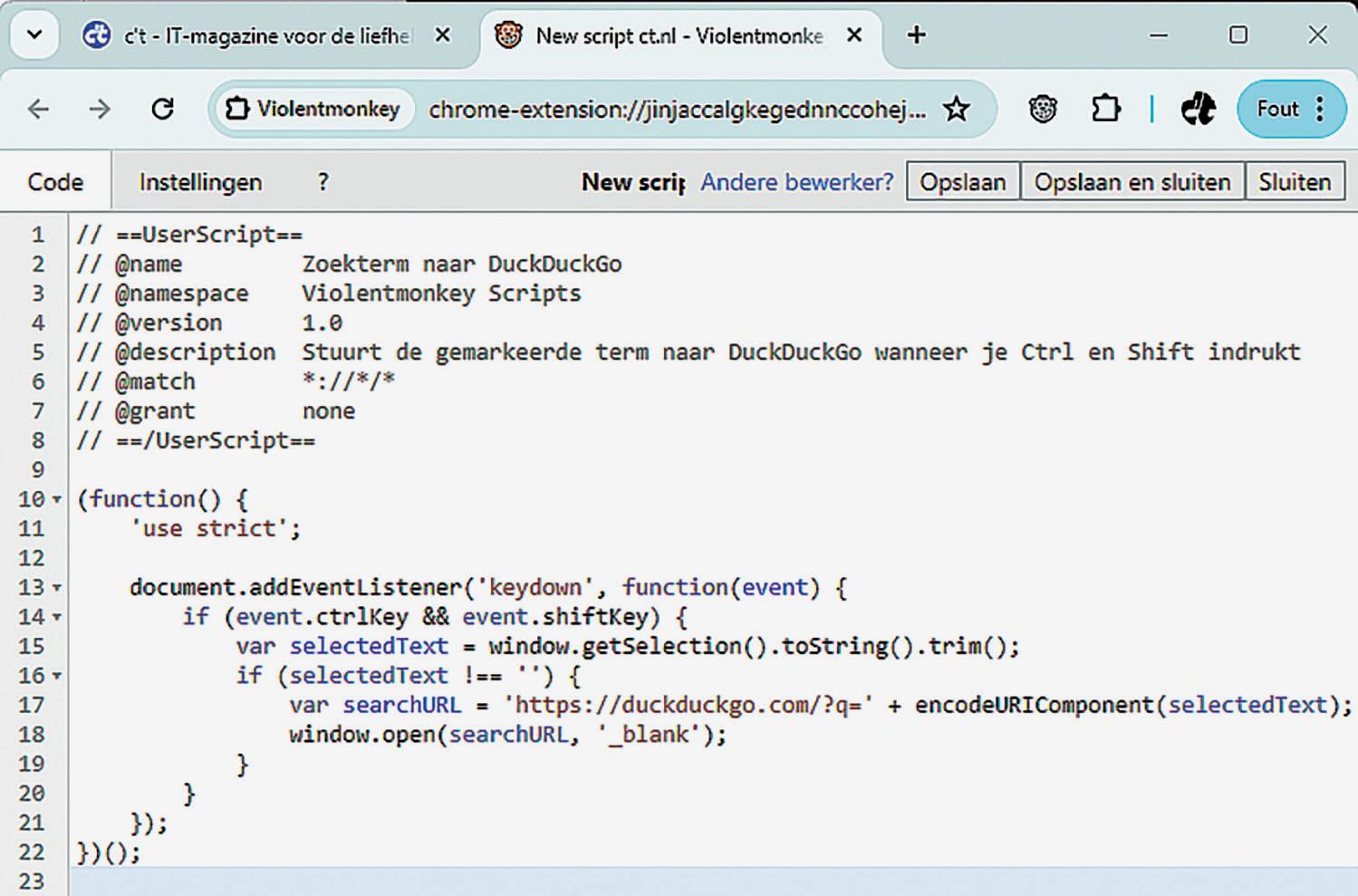Viewport: 1358px width, 896px height.
Task: Click window.getSelection on line 15
Action: [x=615, y=646]
